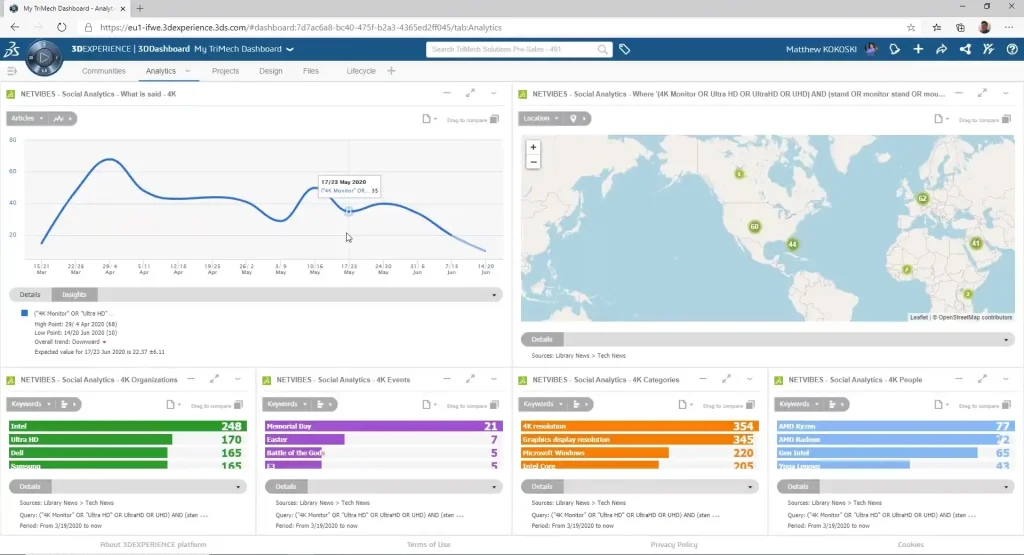Toggle the left side panel menu icon
1024x555 pixels.
(12, 71)
